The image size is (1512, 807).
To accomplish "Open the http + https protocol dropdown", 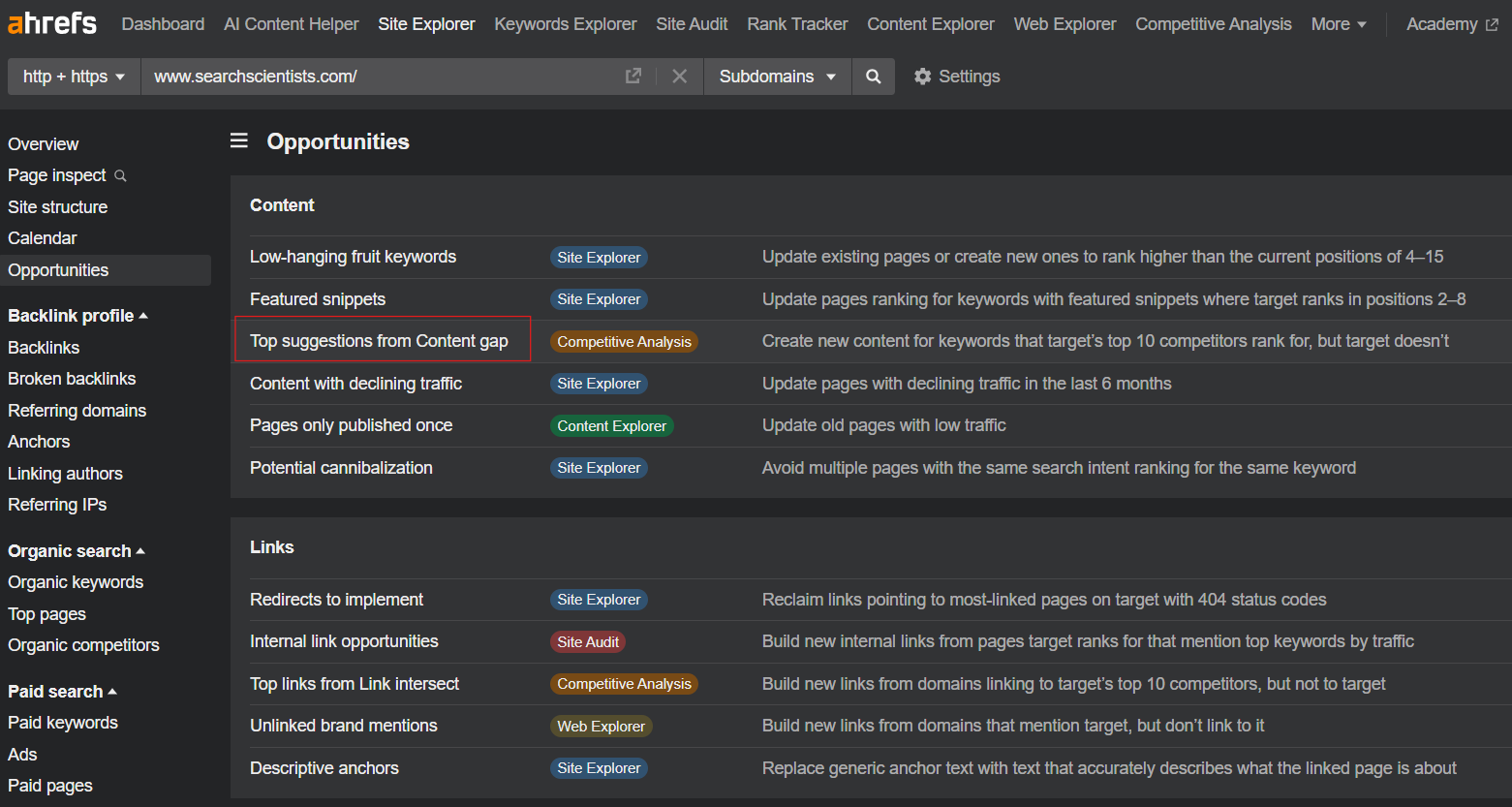I will 75,76.
